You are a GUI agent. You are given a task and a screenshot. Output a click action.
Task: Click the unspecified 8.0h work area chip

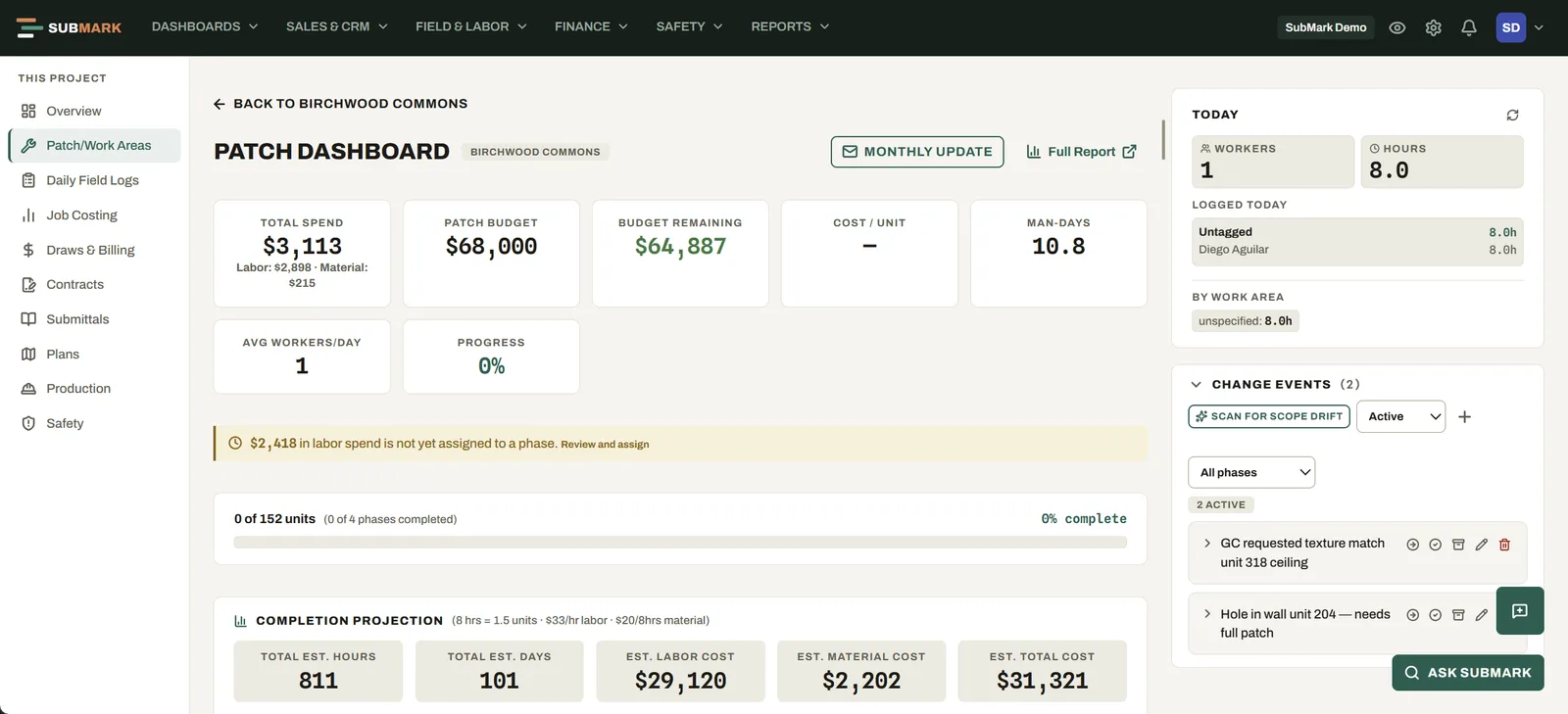tap(1245, 321)
